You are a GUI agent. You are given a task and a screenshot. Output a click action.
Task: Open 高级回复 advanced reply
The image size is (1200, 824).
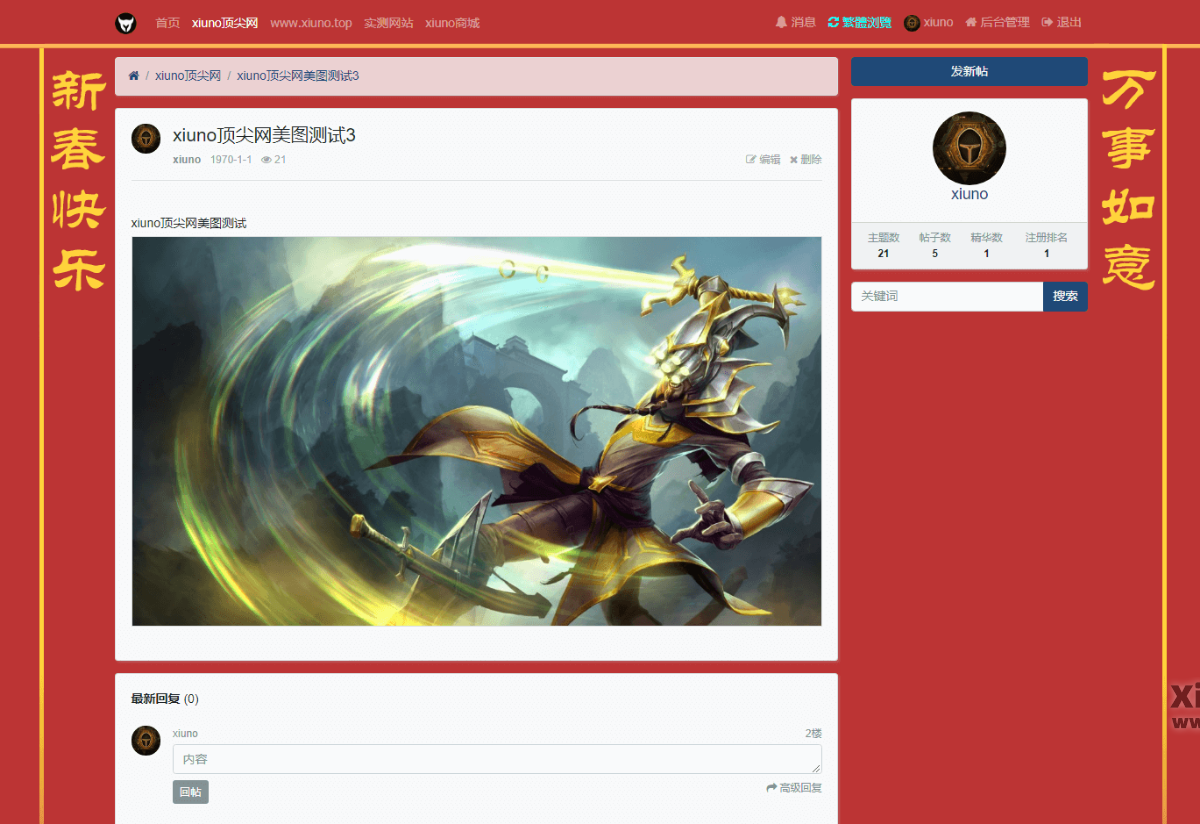coord(794,788)
